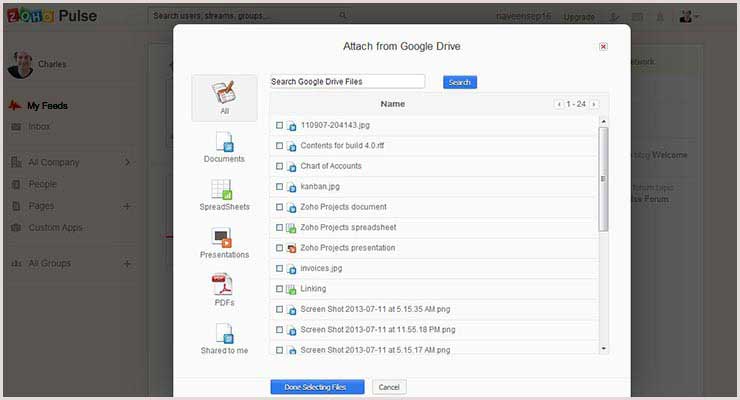
Task: Select the All files category icon
Action: [x=223, y=96]
